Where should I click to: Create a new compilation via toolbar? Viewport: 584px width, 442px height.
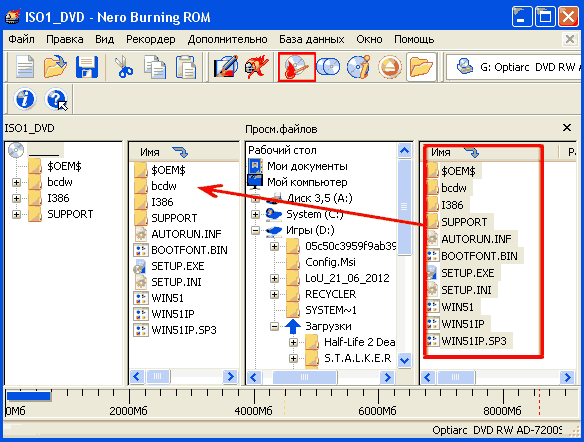25,67
